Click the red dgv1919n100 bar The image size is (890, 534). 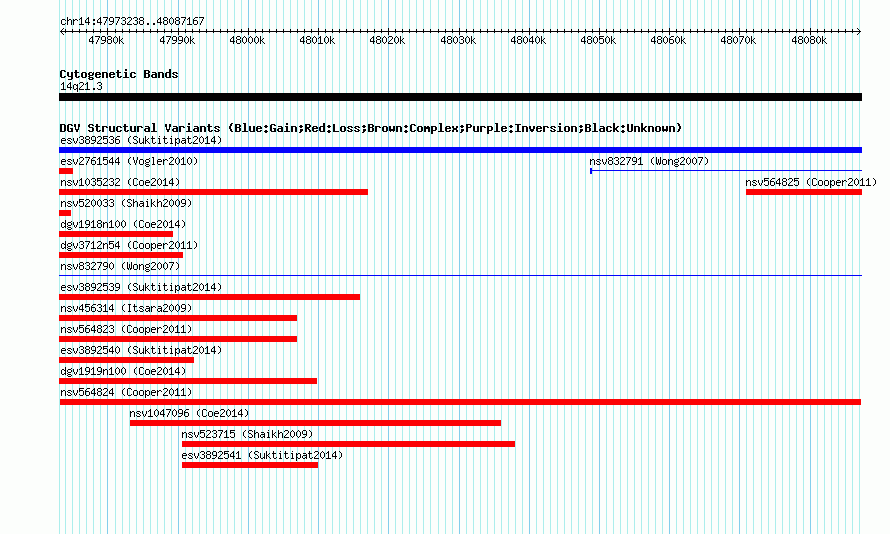click(x=188, y=381)
